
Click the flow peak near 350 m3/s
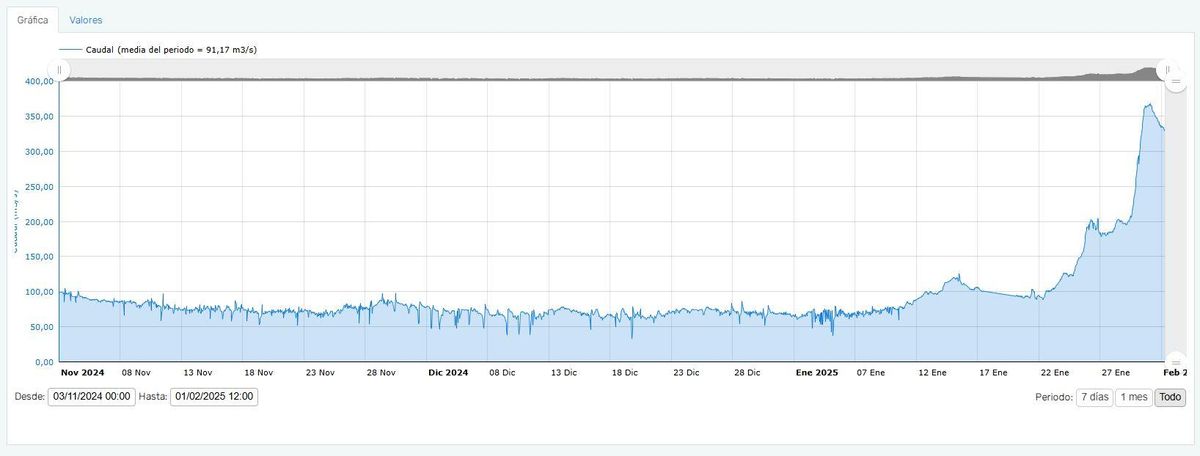click(x=1149, y=104)
